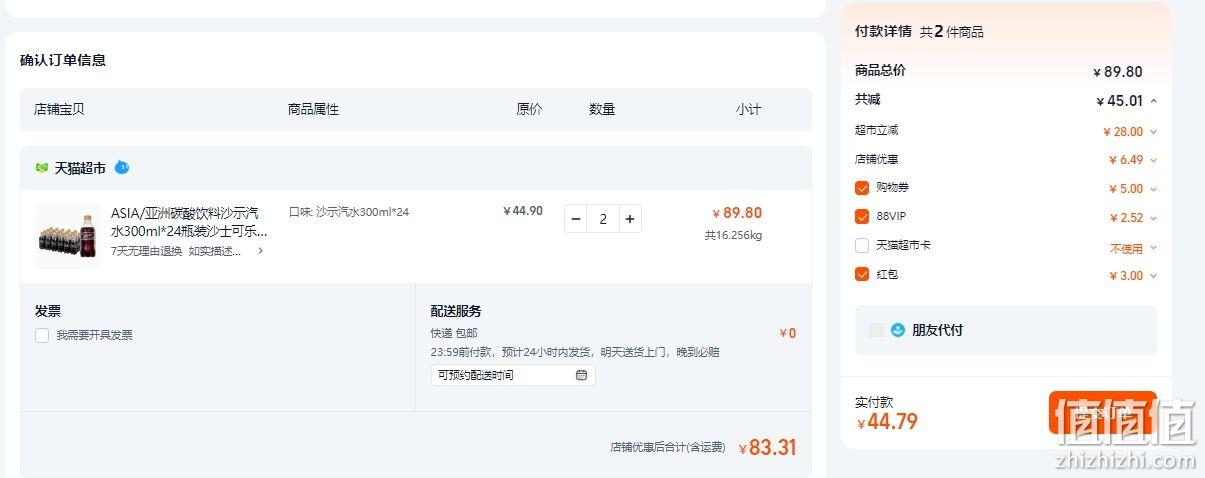Collapse the 共减 total discount section
This screenshot has width=1205, height=478.
click(x=1153, y=101)
